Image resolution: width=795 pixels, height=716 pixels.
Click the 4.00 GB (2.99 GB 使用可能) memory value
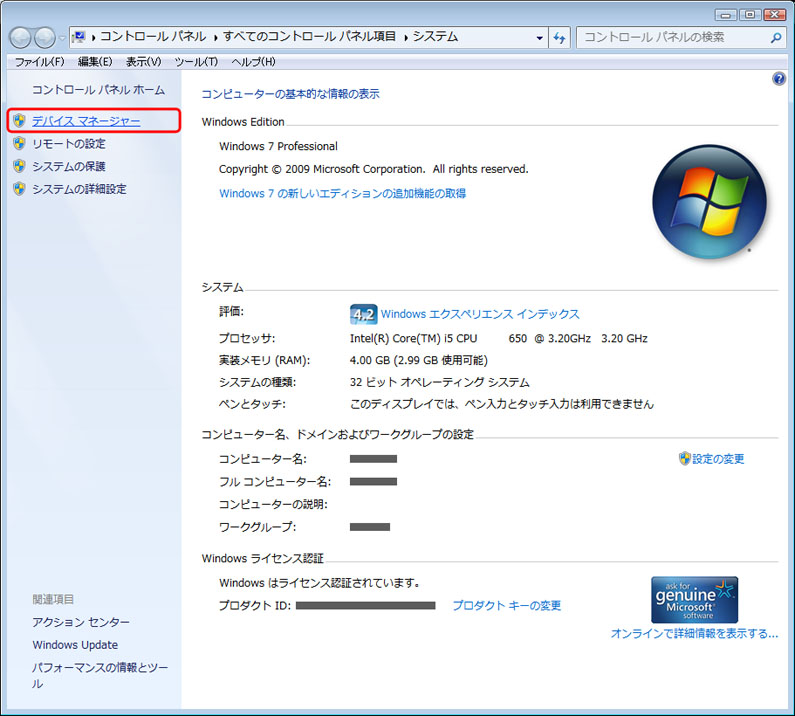[419, 360]
